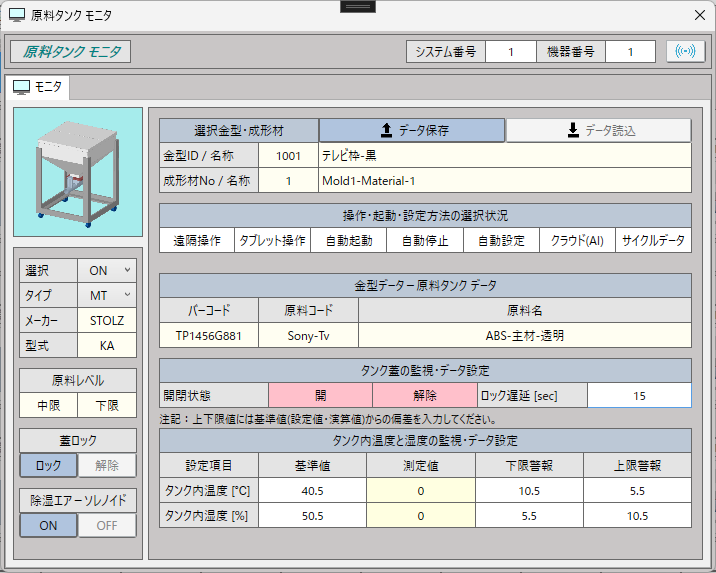Click the タブレット操作 status cell
The width and height of the screenshot is (716, 573).
pyautogui.click(x=273, y=241)
